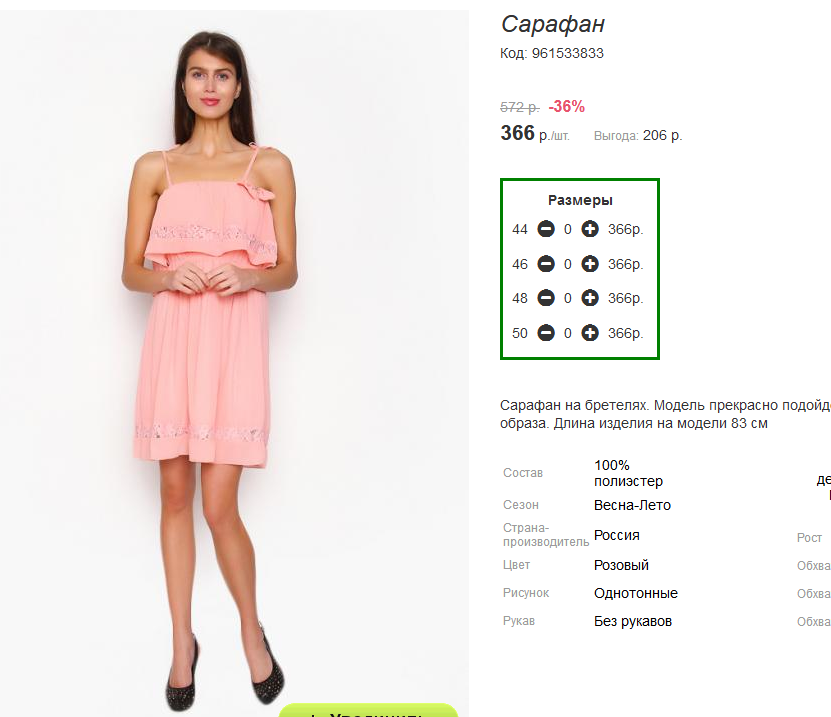Click the Размеры heading
Screen dimensions: 831x717
(x=580, y=200)
